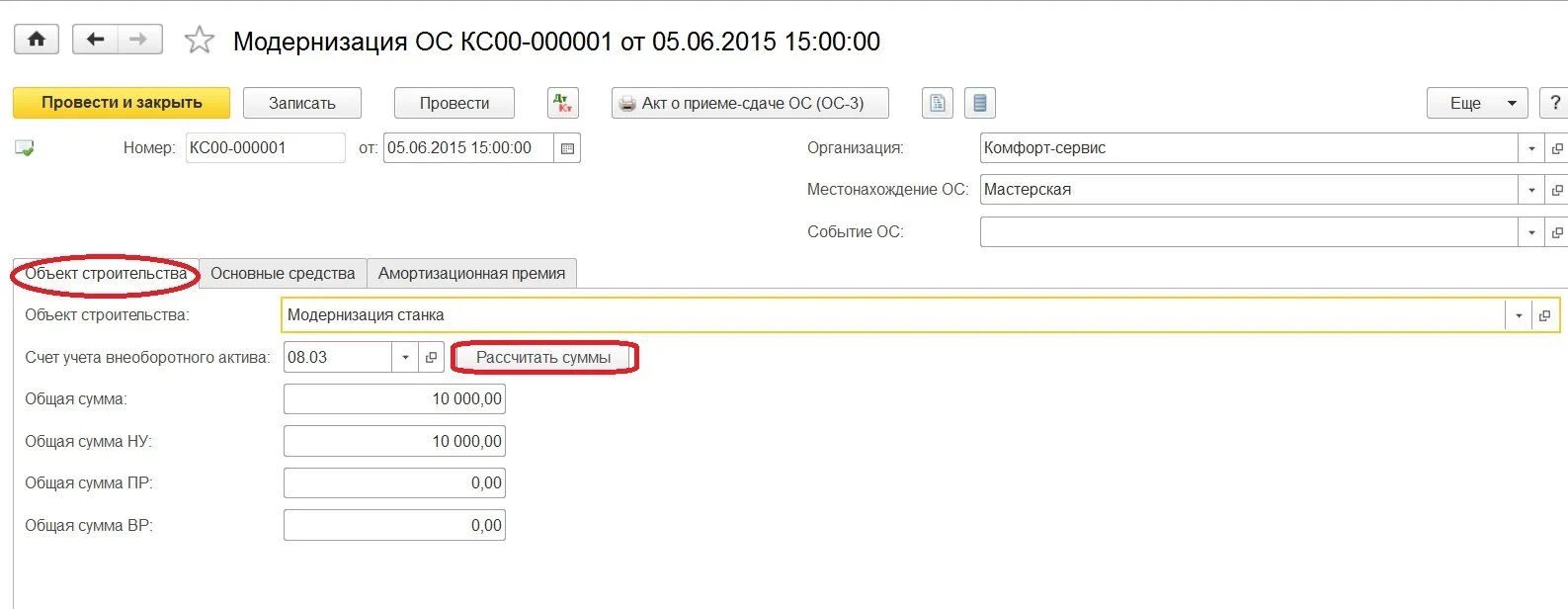Click Провести и закрыть button

coord(122,103)
